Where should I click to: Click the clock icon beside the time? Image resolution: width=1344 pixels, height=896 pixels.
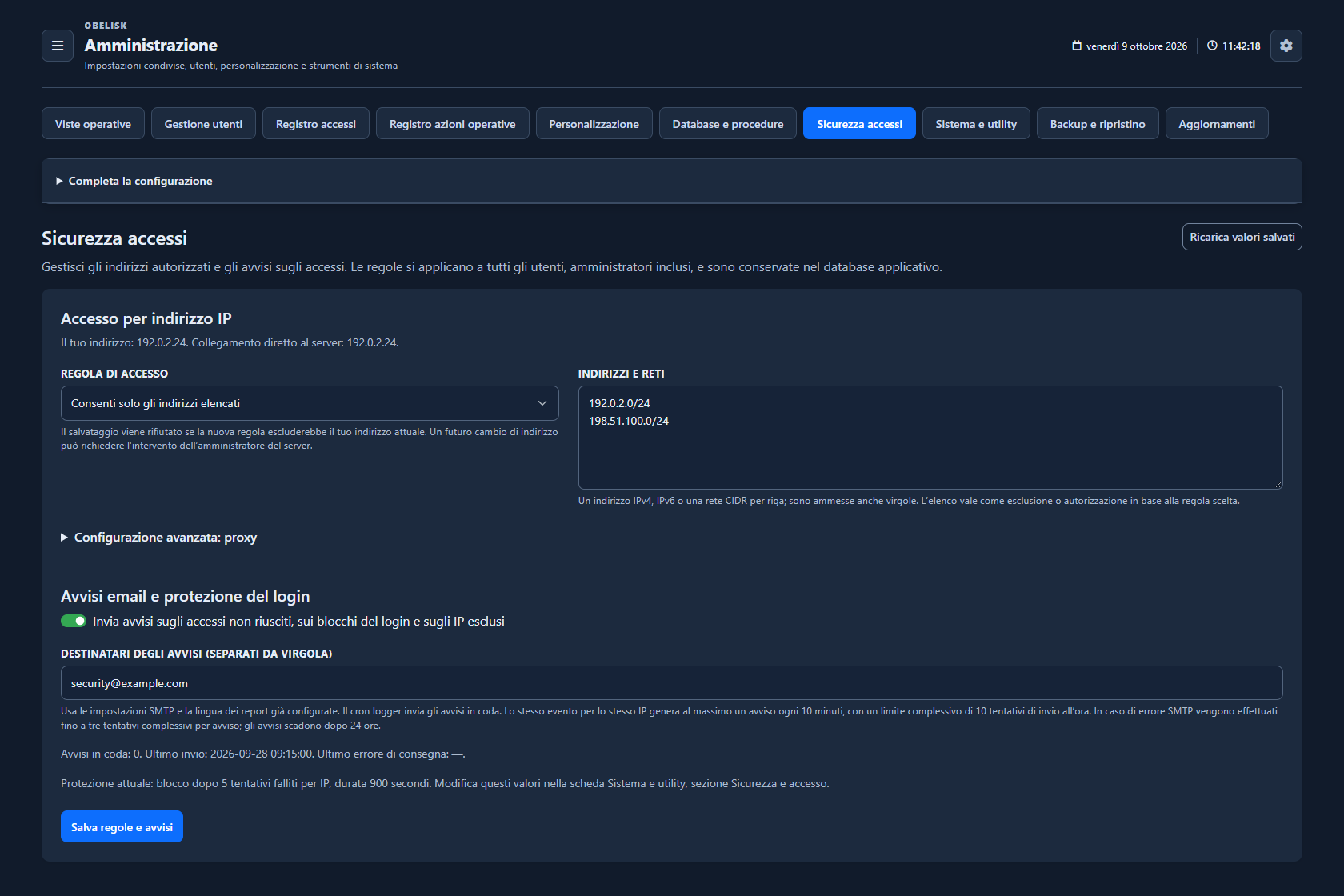1212,46
